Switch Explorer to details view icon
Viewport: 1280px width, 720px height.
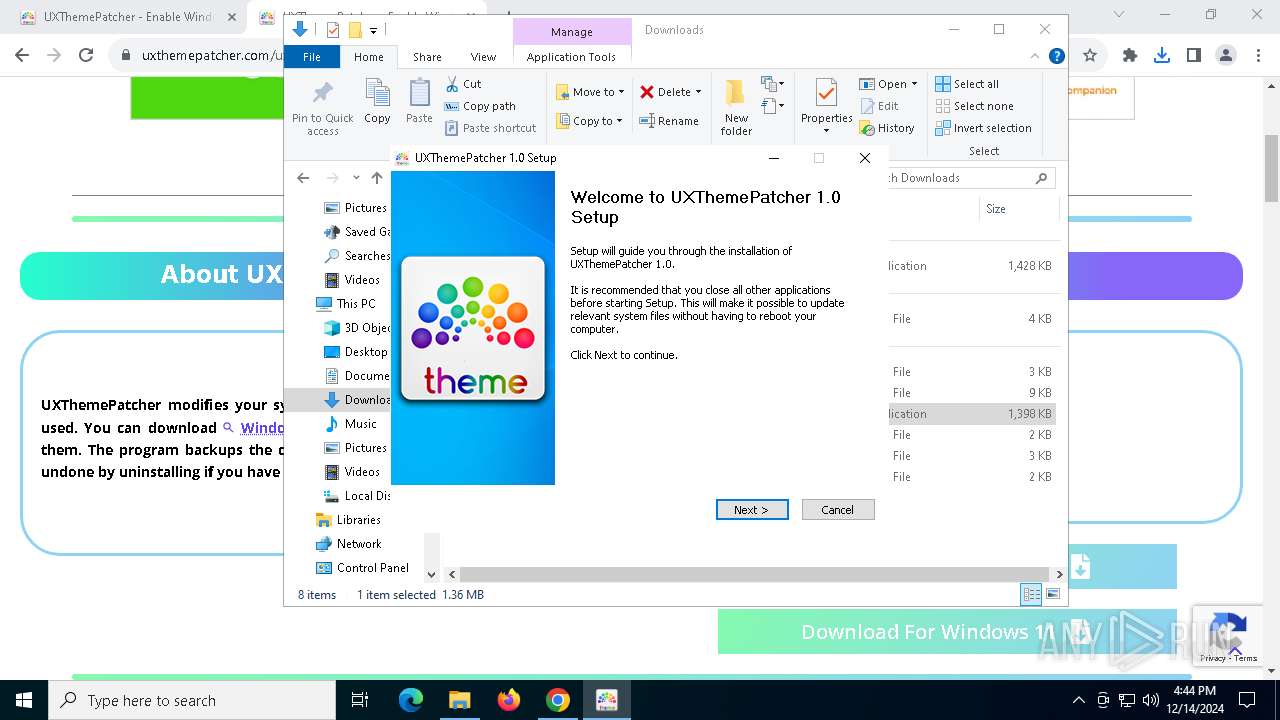pos(1031,595)
